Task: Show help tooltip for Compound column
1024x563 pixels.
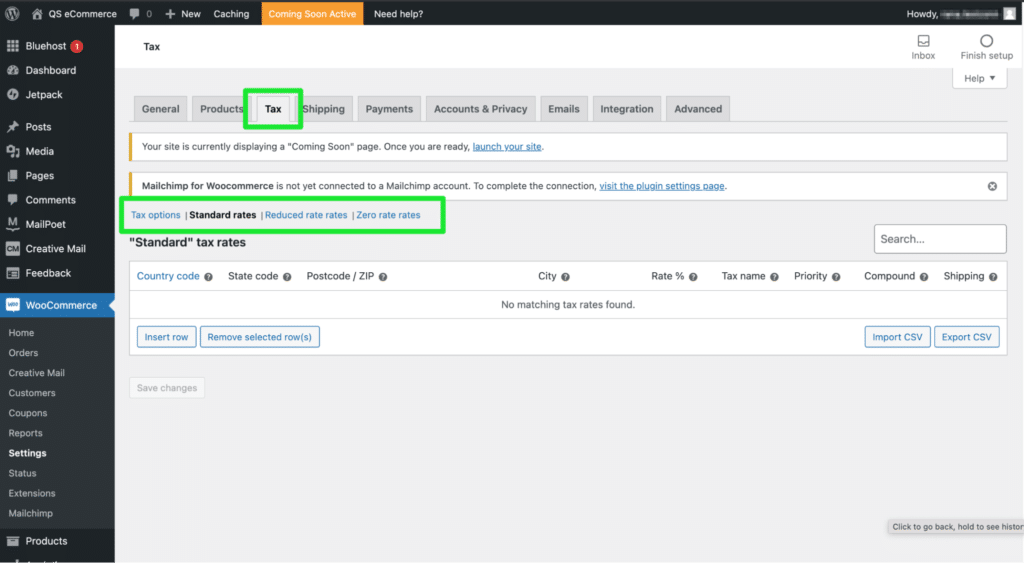Action: [x=923, y=277]
